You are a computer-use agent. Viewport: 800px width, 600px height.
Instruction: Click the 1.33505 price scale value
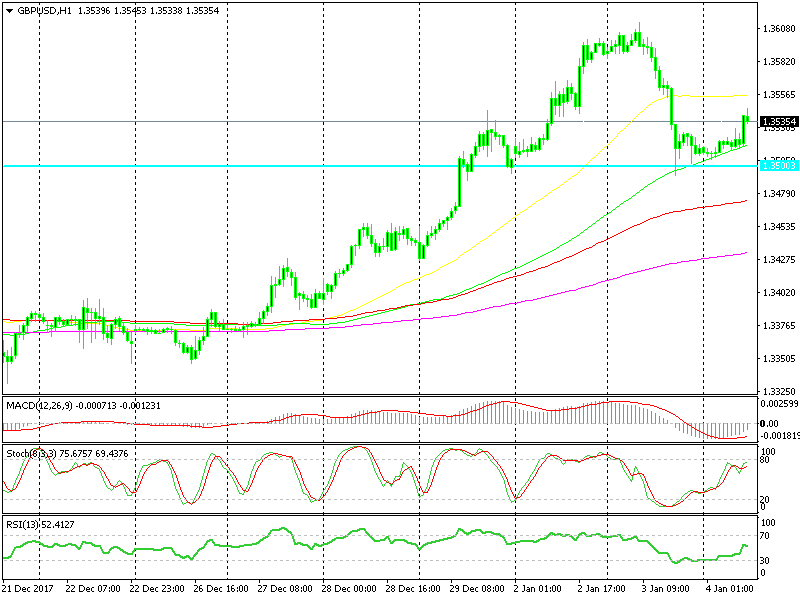[779, 359]
